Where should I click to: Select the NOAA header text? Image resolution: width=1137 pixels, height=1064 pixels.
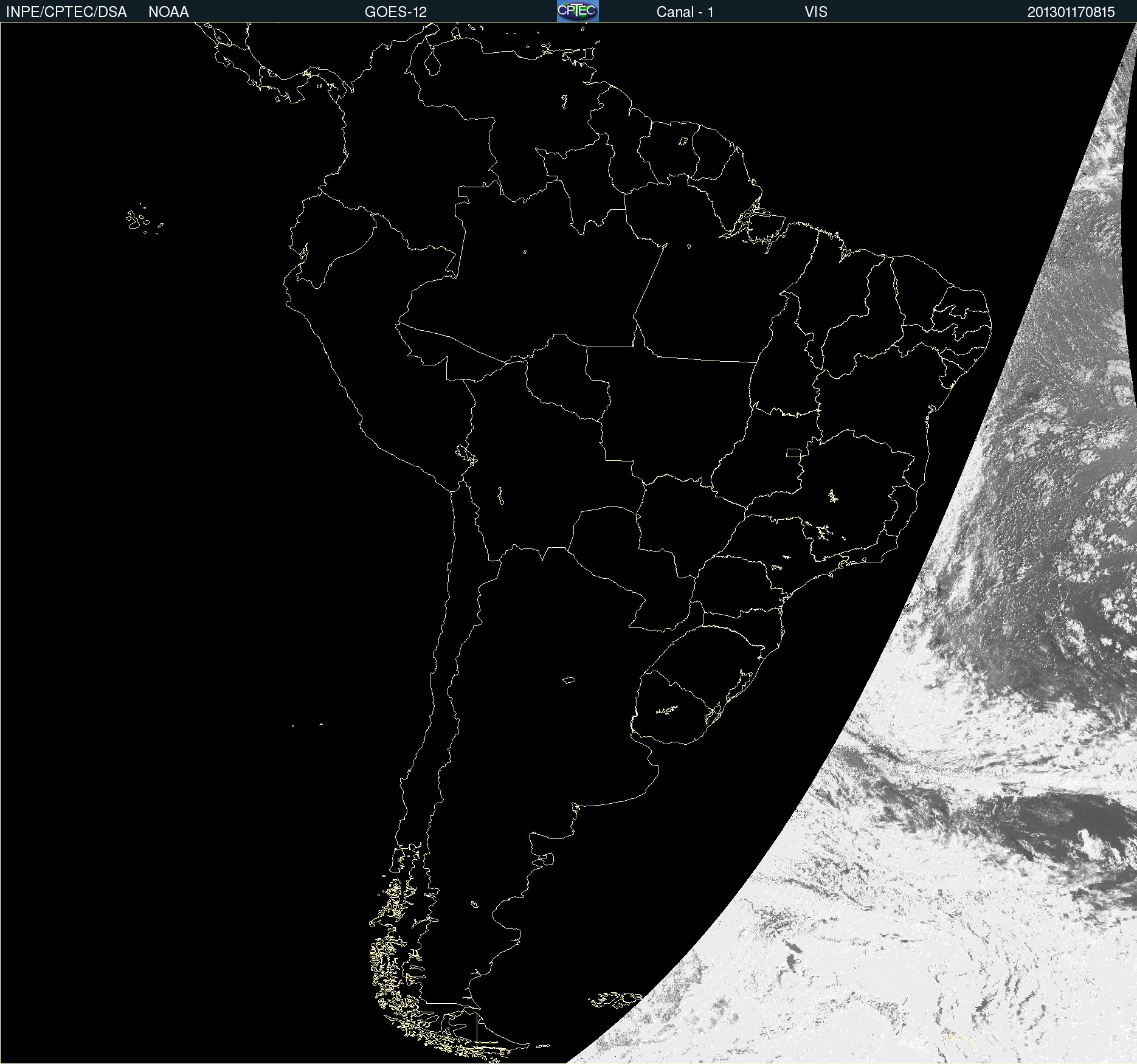[168, 12]
